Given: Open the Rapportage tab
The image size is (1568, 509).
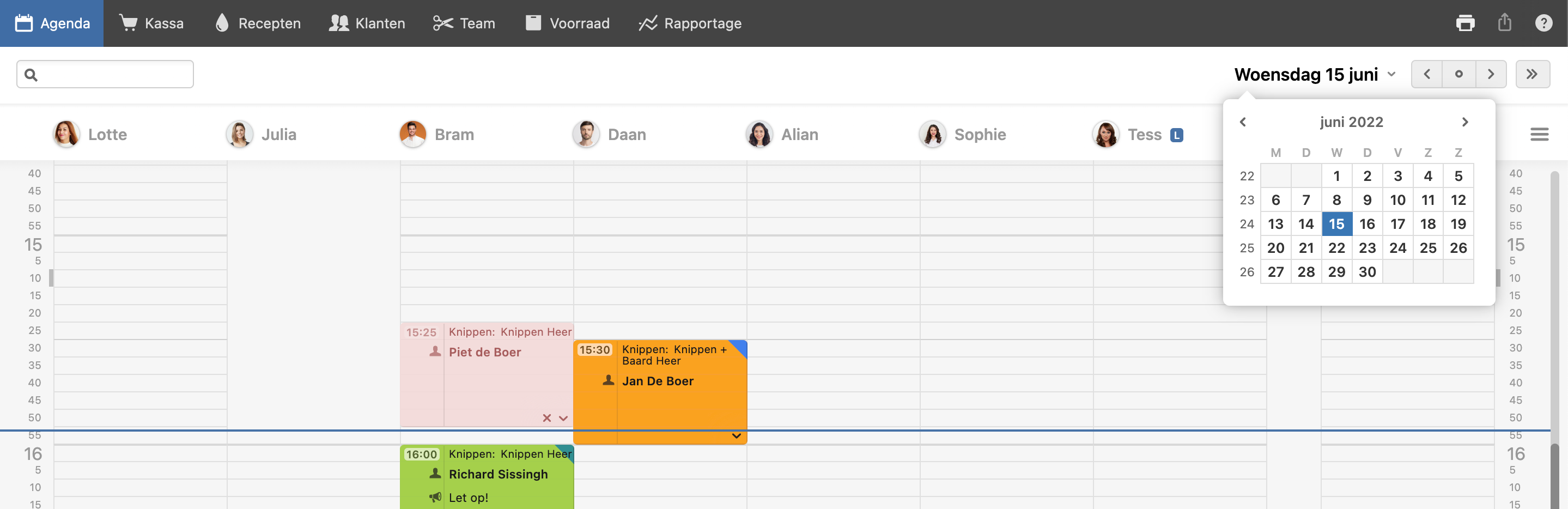Looking at the screenshot, I should pos(690,23).
